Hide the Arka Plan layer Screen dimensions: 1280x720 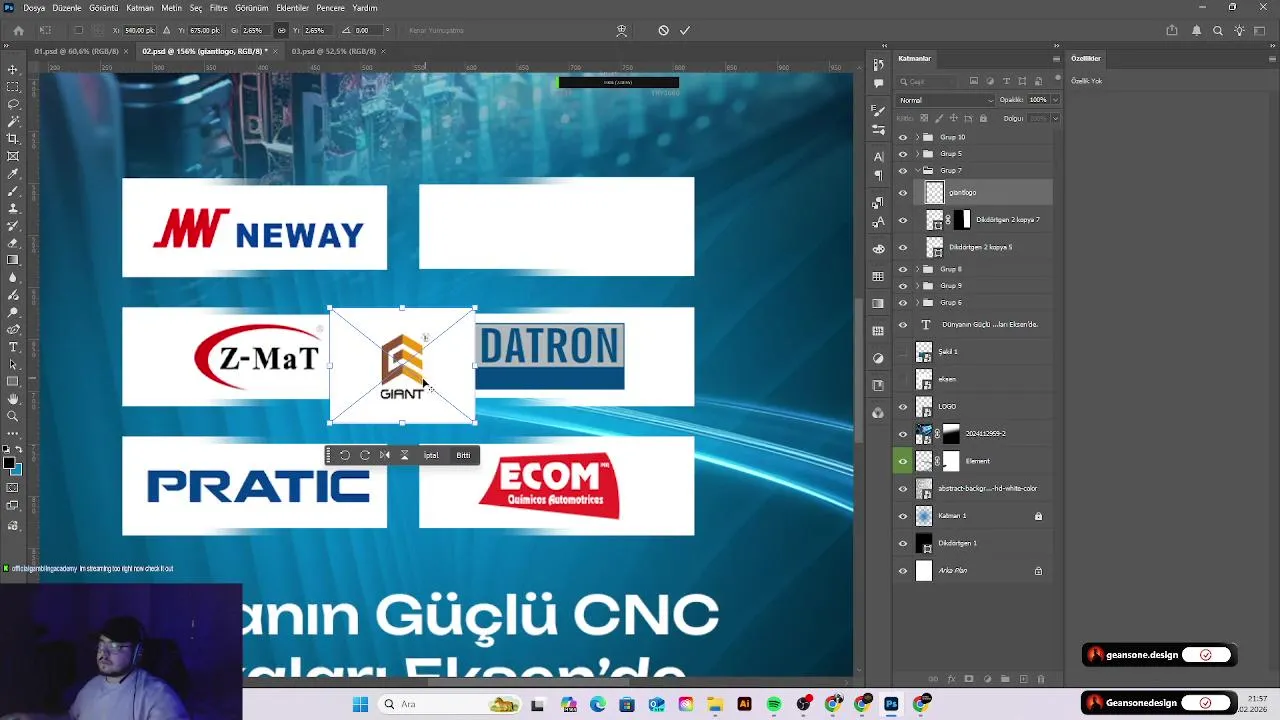903,571
